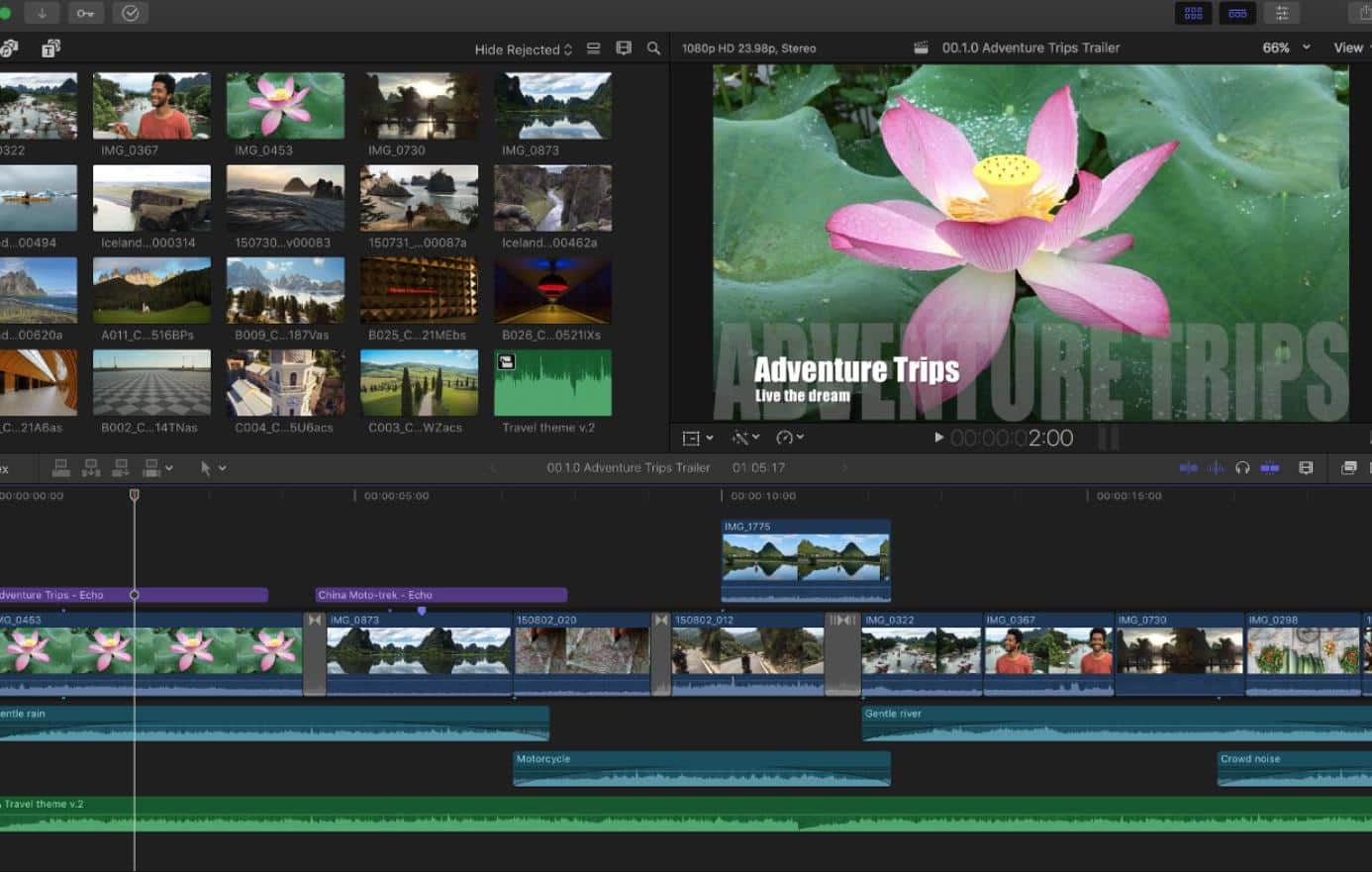Image resolution: width=1372 pixels, height=872 pixels.
Task: Open the Transform tools pop-up menu
Action: [698, 437]
